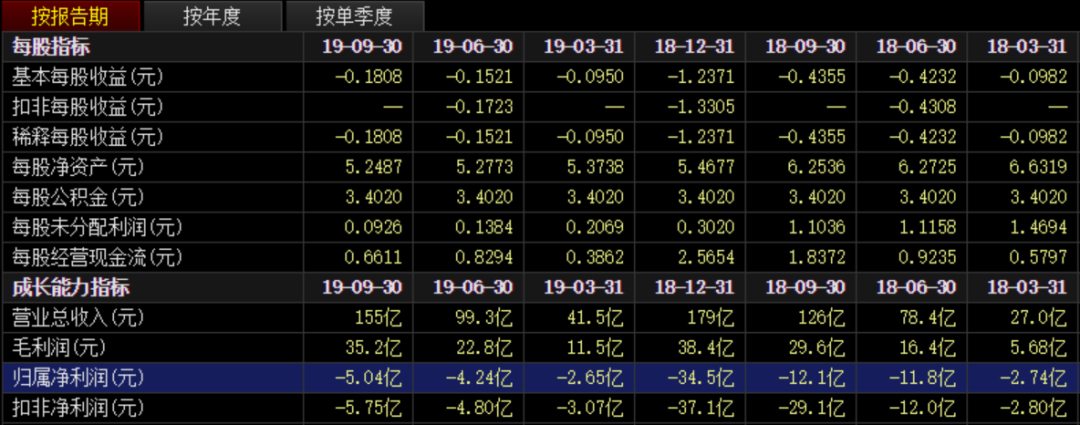Click the -1.2371 基本每股收益 value
Screen dimensions: 1080x425
701,76
